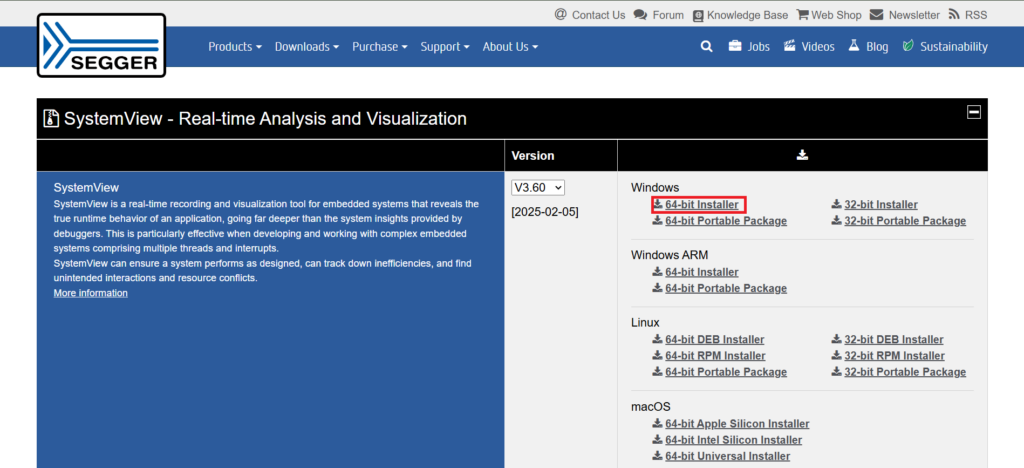
Task: Click the macOS section label
Action: [x=650, y=407]
